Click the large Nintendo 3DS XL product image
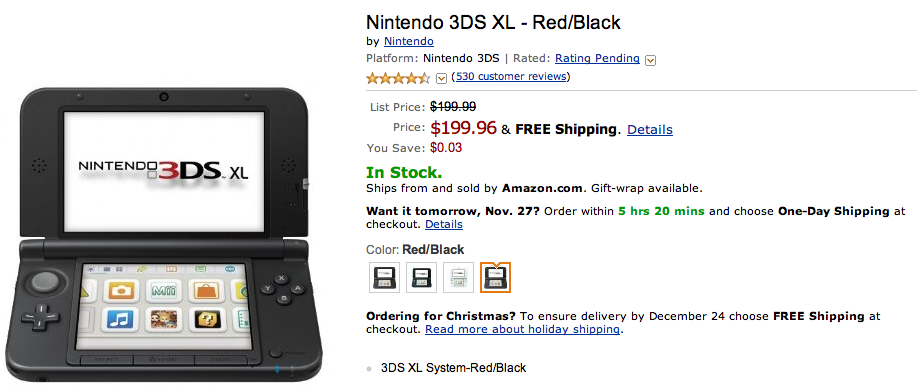The image size is (917, 391). pos(164,234)
